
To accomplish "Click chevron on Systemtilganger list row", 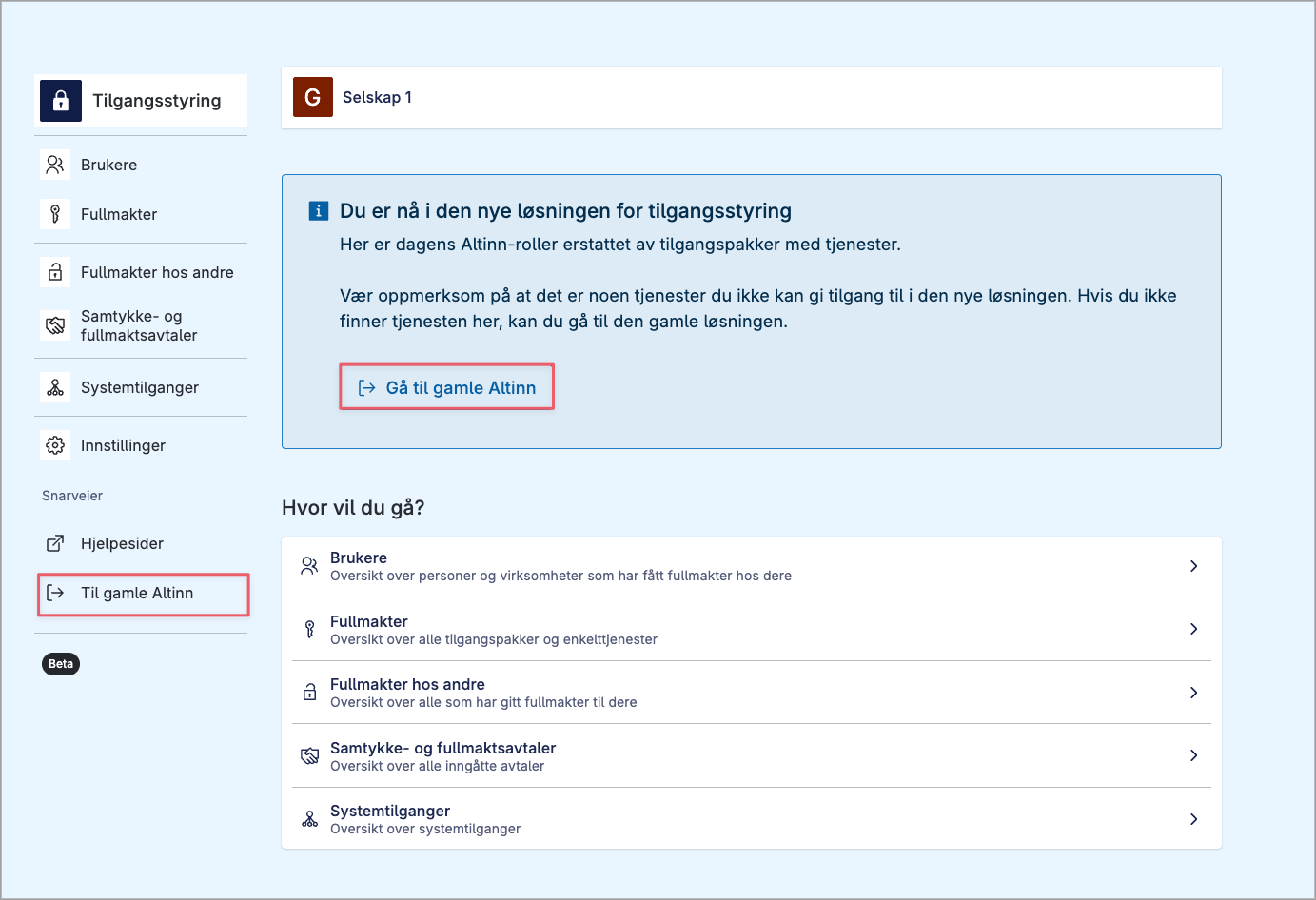I will click(1193, 819).
